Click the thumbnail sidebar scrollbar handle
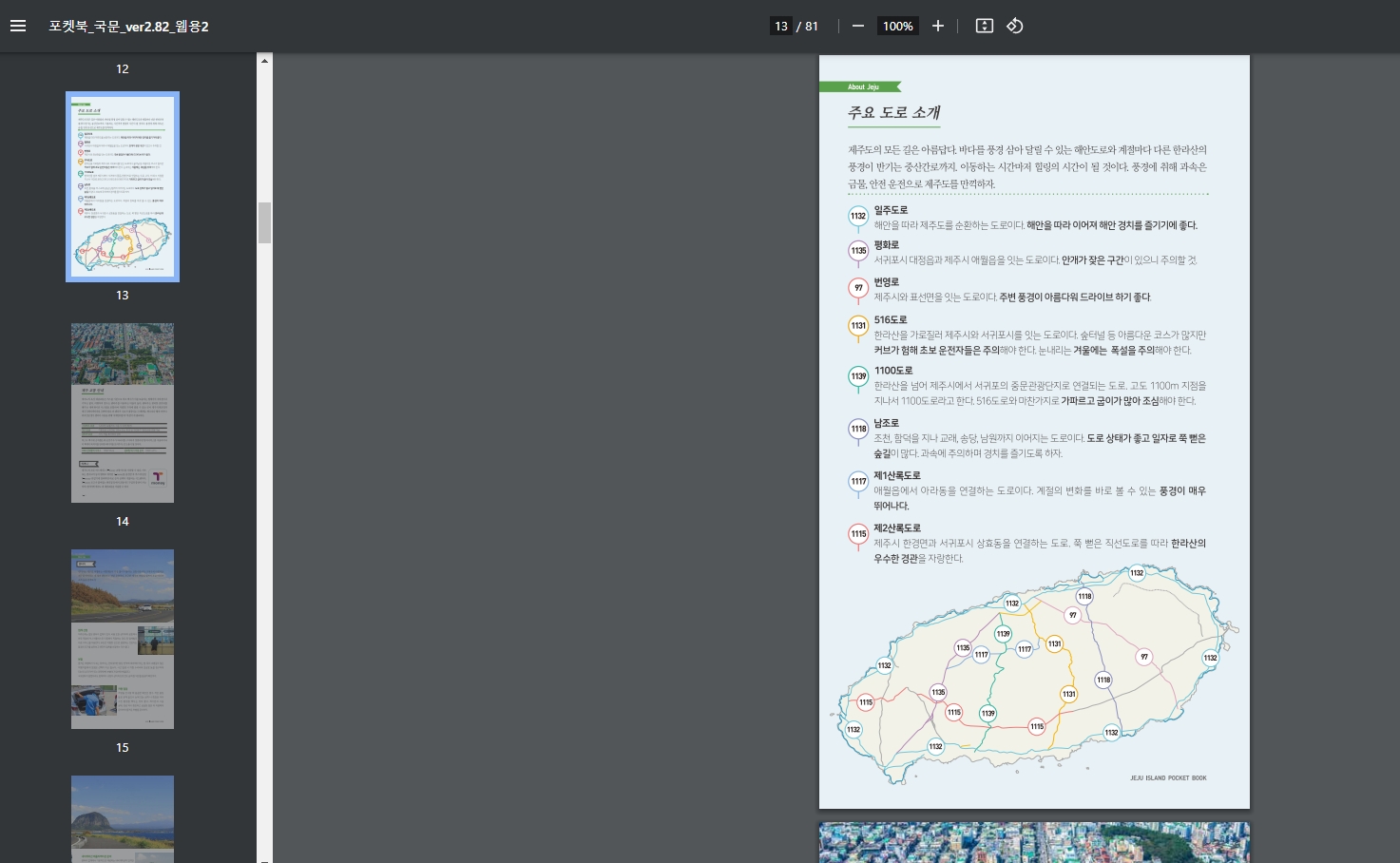The width and height of the screenshot is (1400, 863). coord(264,222)
